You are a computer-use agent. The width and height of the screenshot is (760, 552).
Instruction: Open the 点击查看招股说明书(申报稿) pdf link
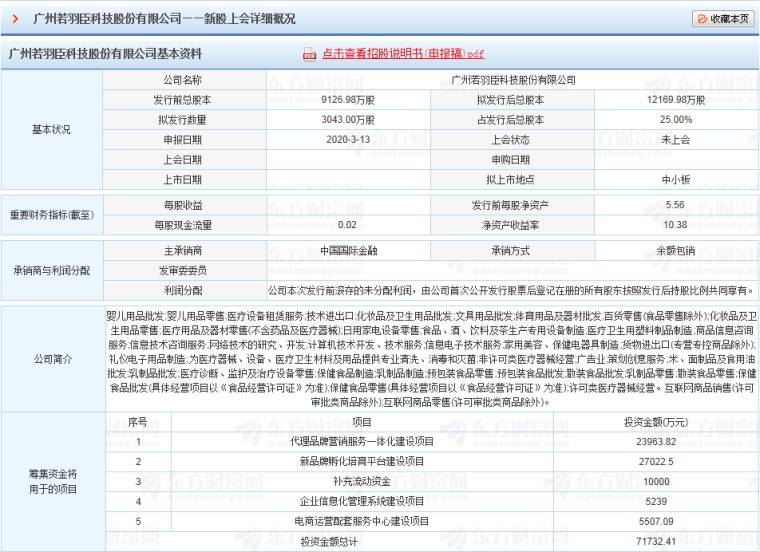(x=403, y=54)
